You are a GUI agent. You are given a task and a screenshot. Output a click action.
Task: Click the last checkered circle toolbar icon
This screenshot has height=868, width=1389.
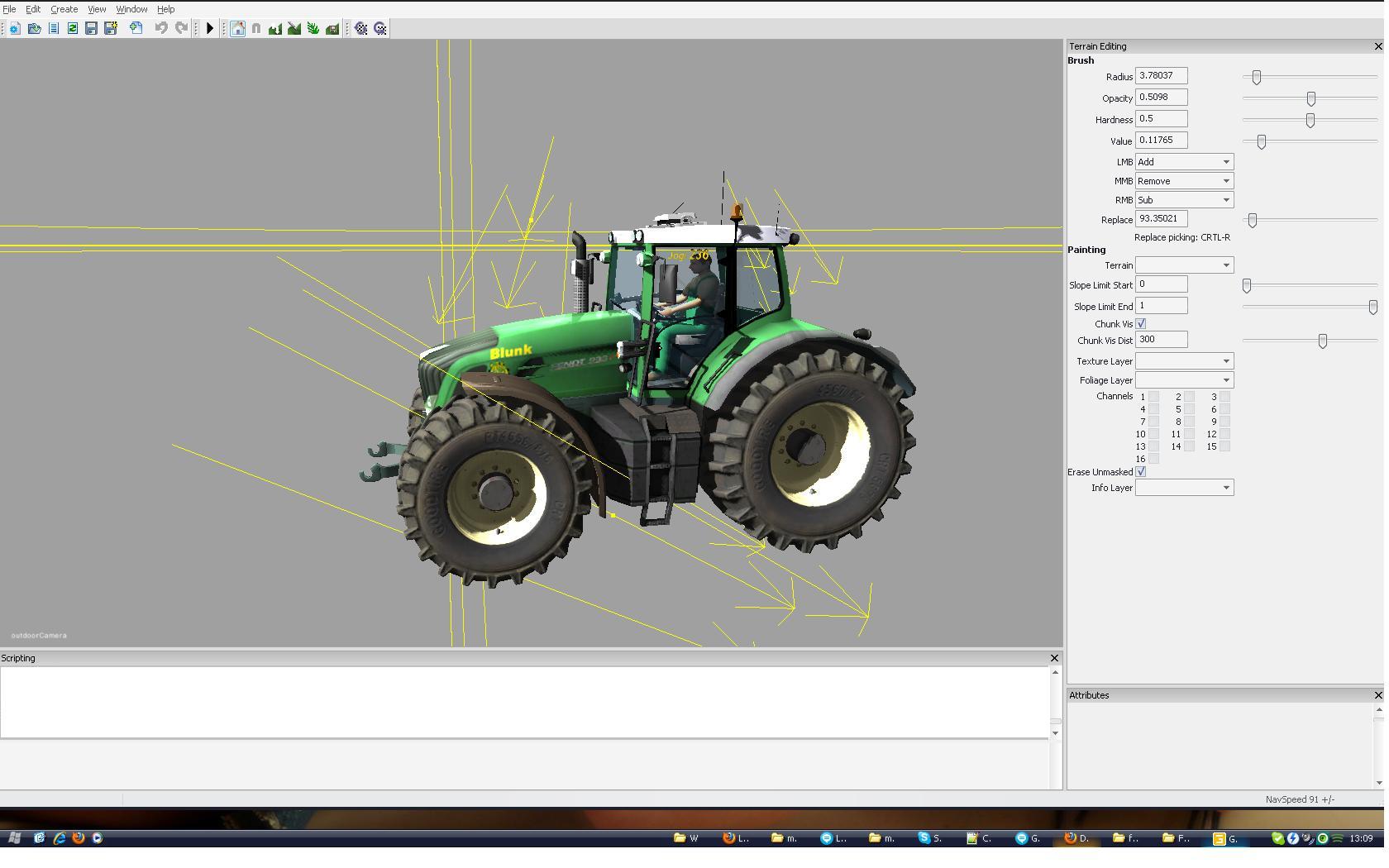380,28
